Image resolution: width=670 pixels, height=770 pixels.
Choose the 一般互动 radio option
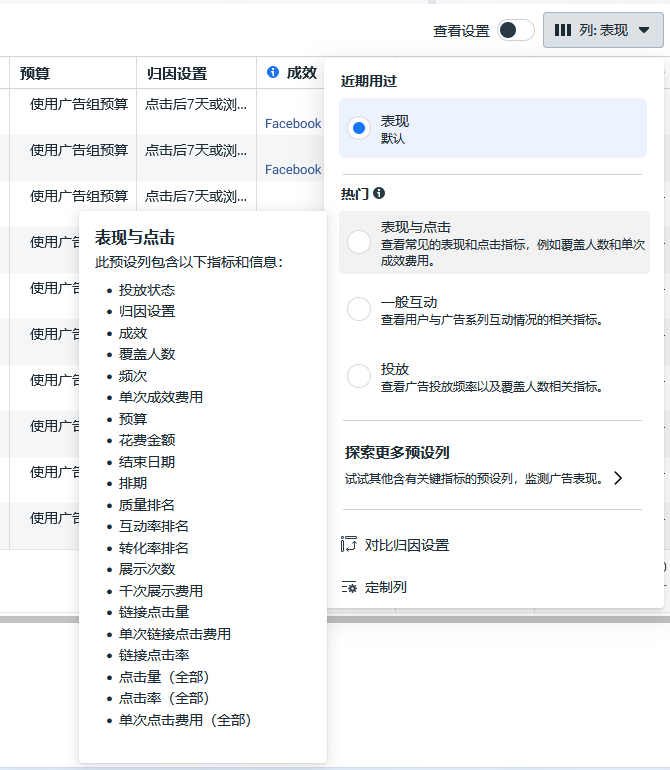click(359, 309)
